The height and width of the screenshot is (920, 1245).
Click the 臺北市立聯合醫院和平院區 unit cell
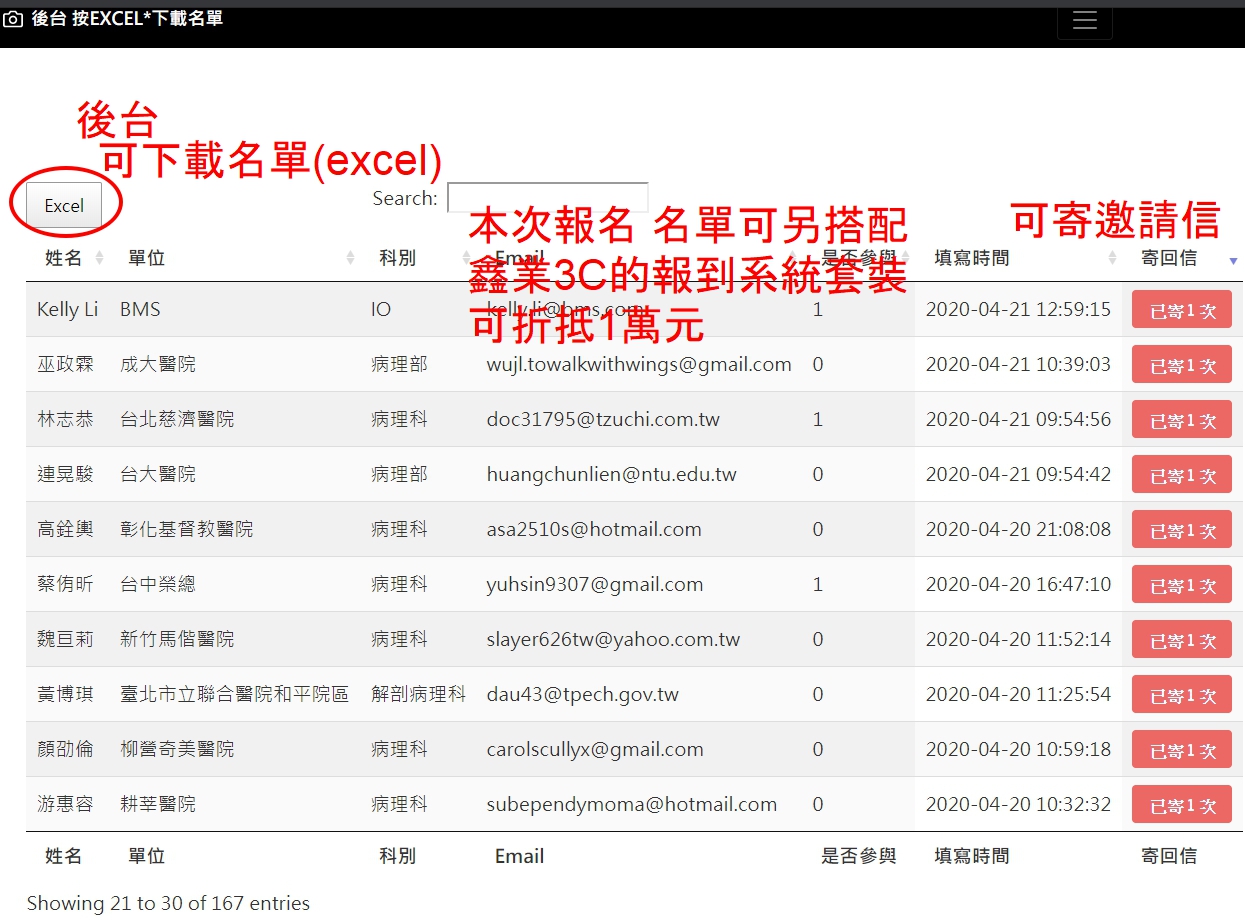click(234, 694)
